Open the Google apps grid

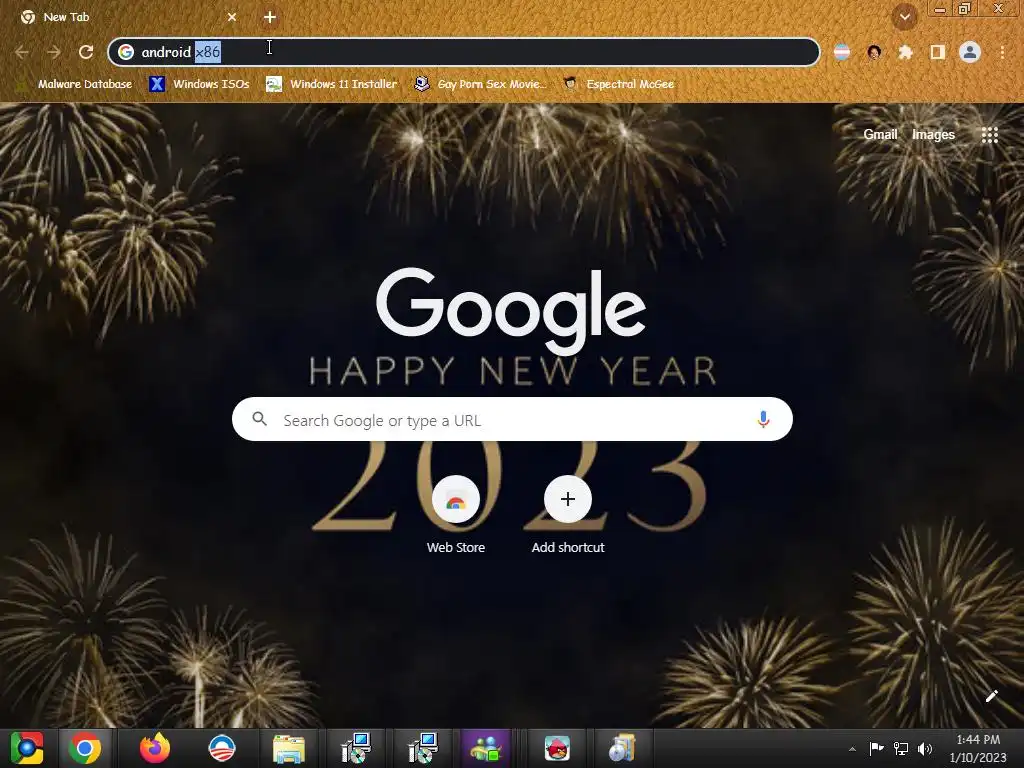990,135
